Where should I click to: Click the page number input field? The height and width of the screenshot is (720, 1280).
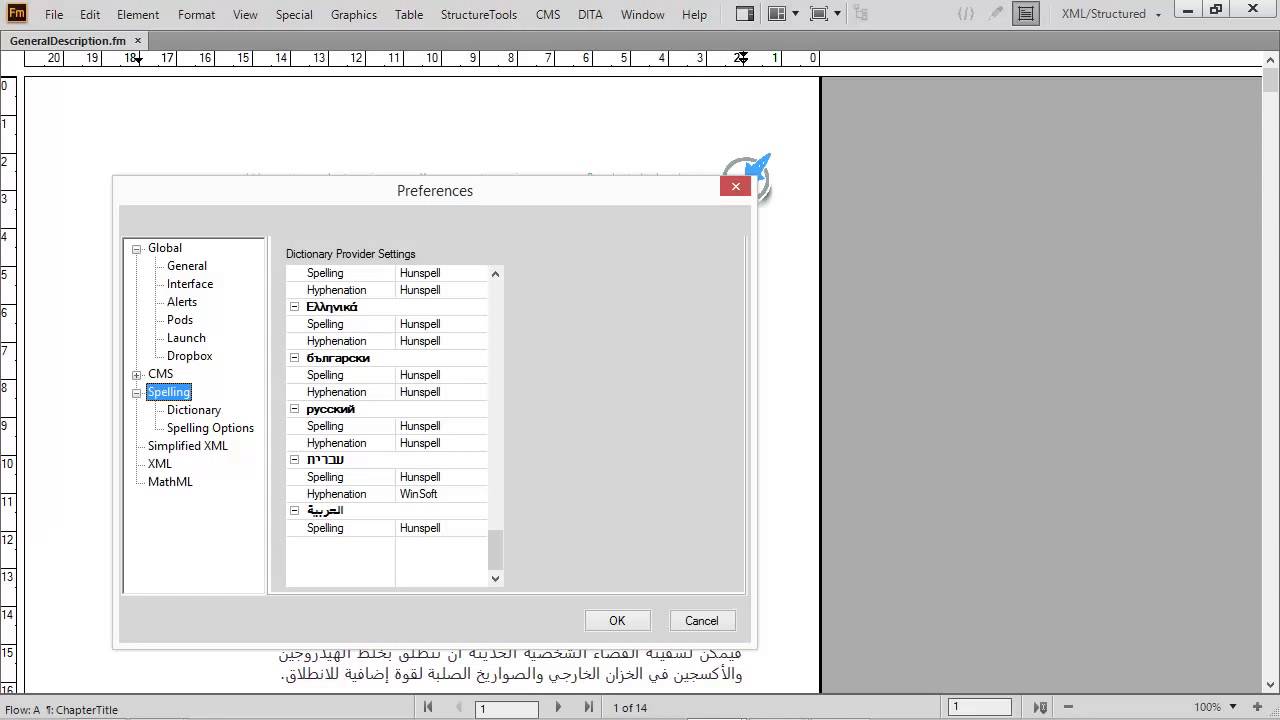click(506, 708)
